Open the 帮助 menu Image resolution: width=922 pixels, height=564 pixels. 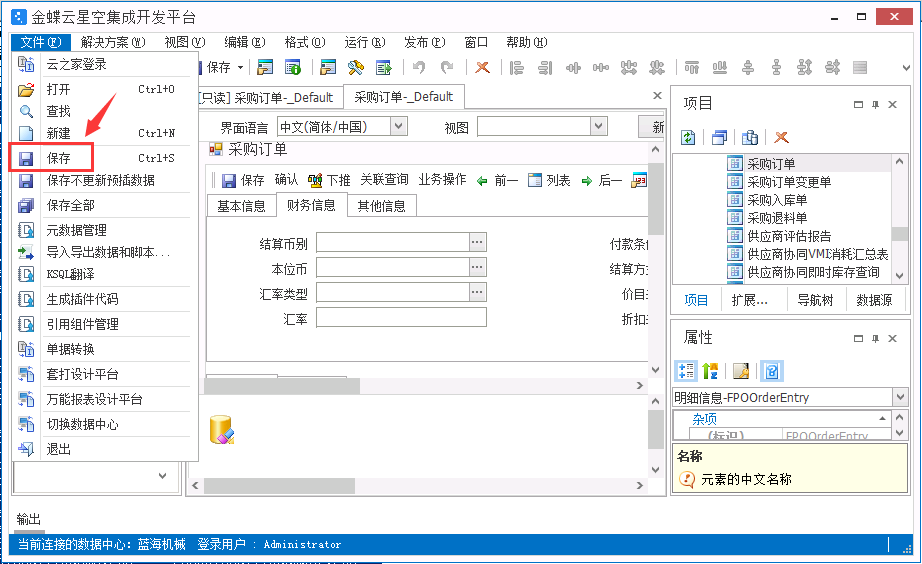coord(527,42)
